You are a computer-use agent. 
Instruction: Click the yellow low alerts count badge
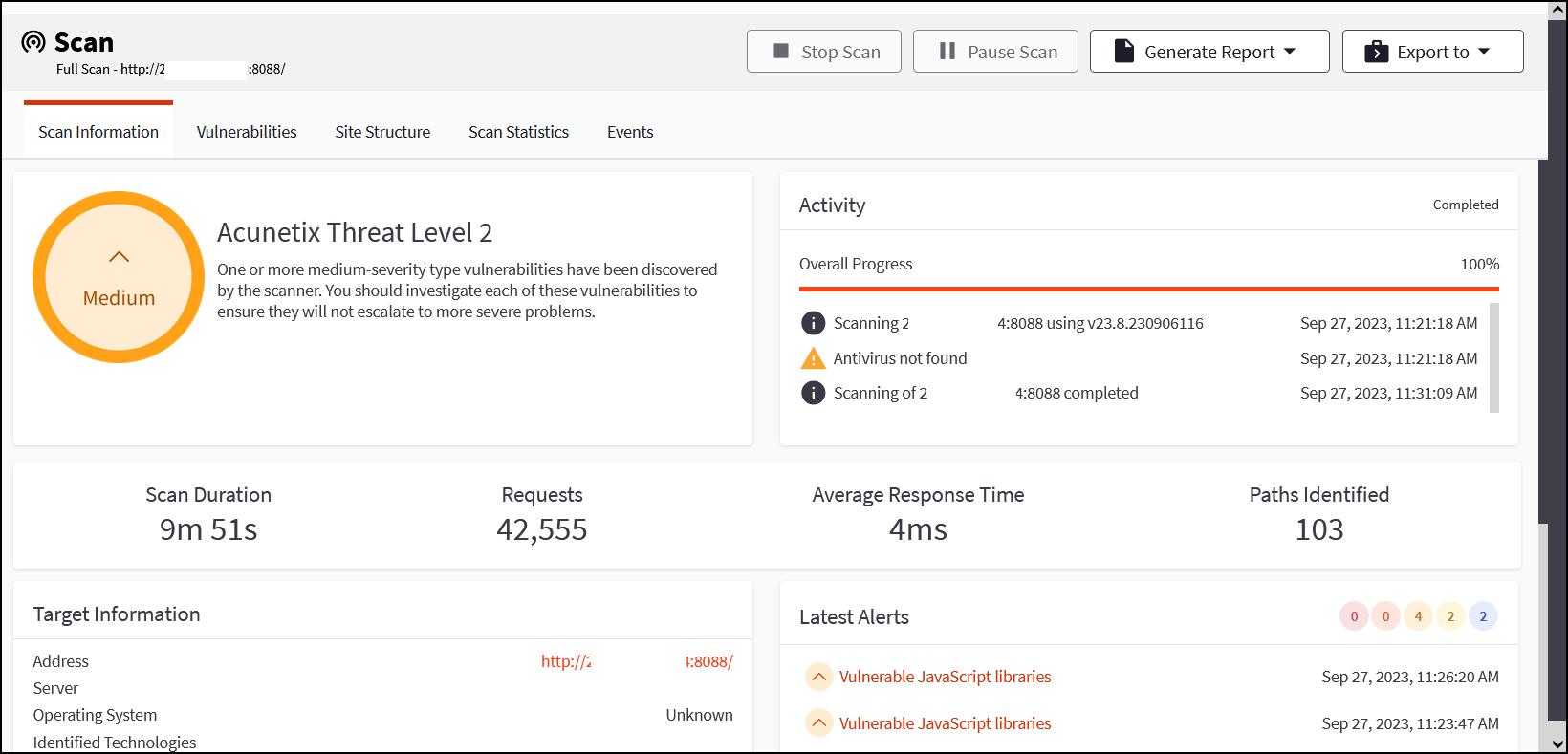click(1450, 616)
